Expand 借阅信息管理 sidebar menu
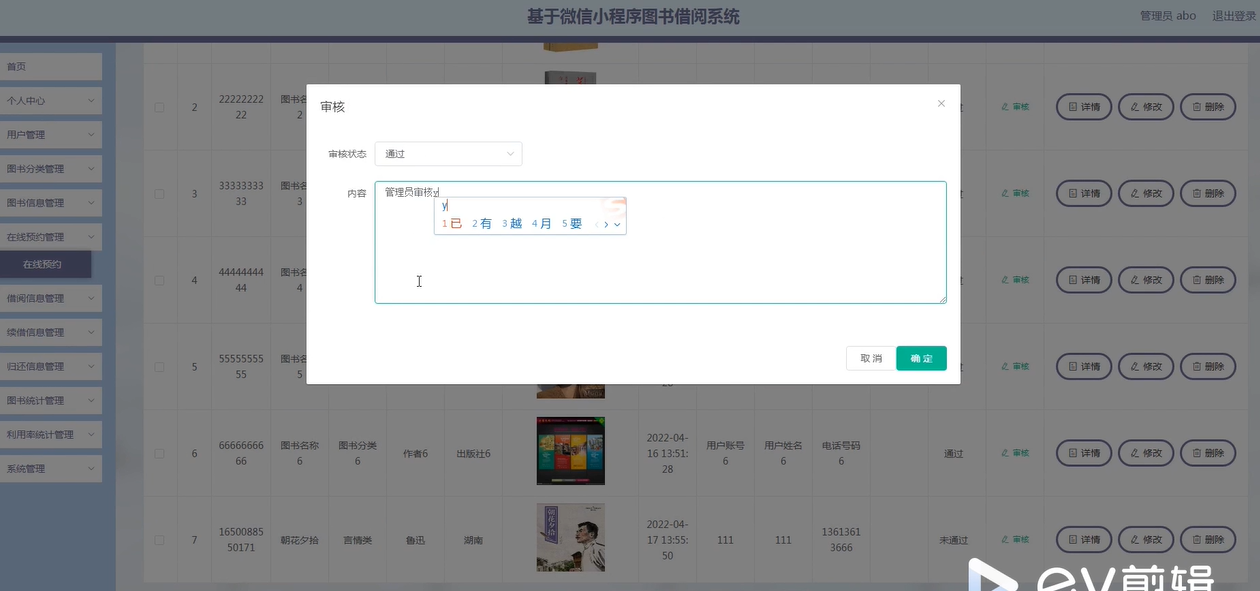 (51, 298)
